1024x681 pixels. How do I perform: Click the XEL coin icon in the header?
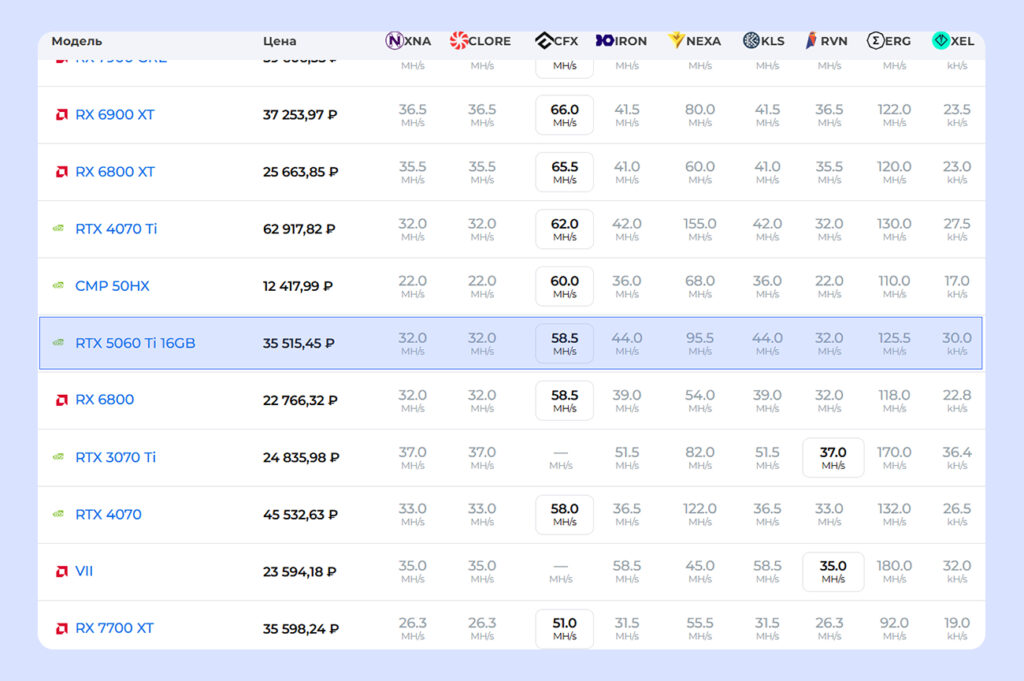pyautogui.click(x=940, y=40)
